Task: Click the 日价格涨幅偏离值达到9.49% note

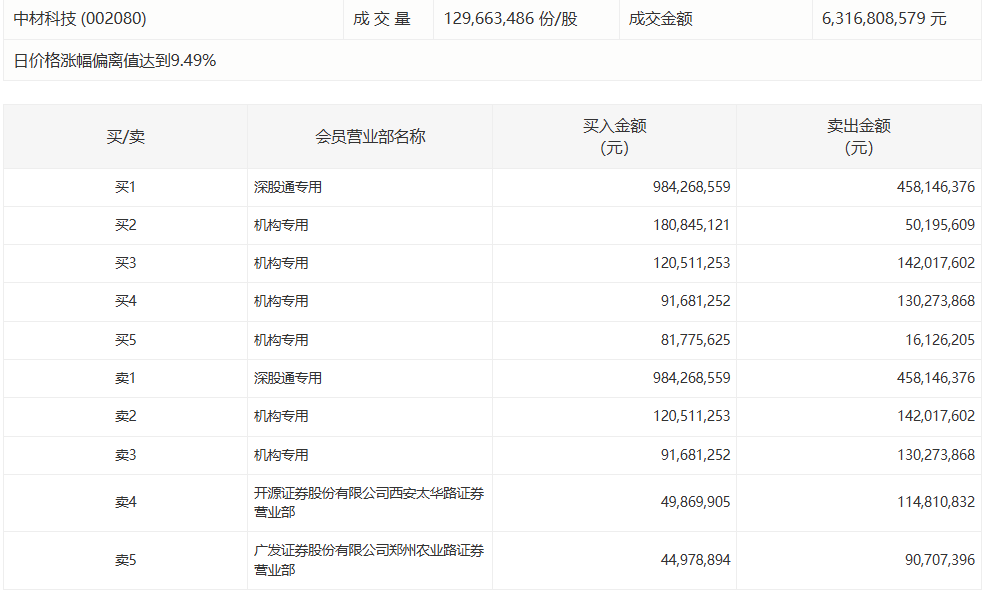Action: 115,61
